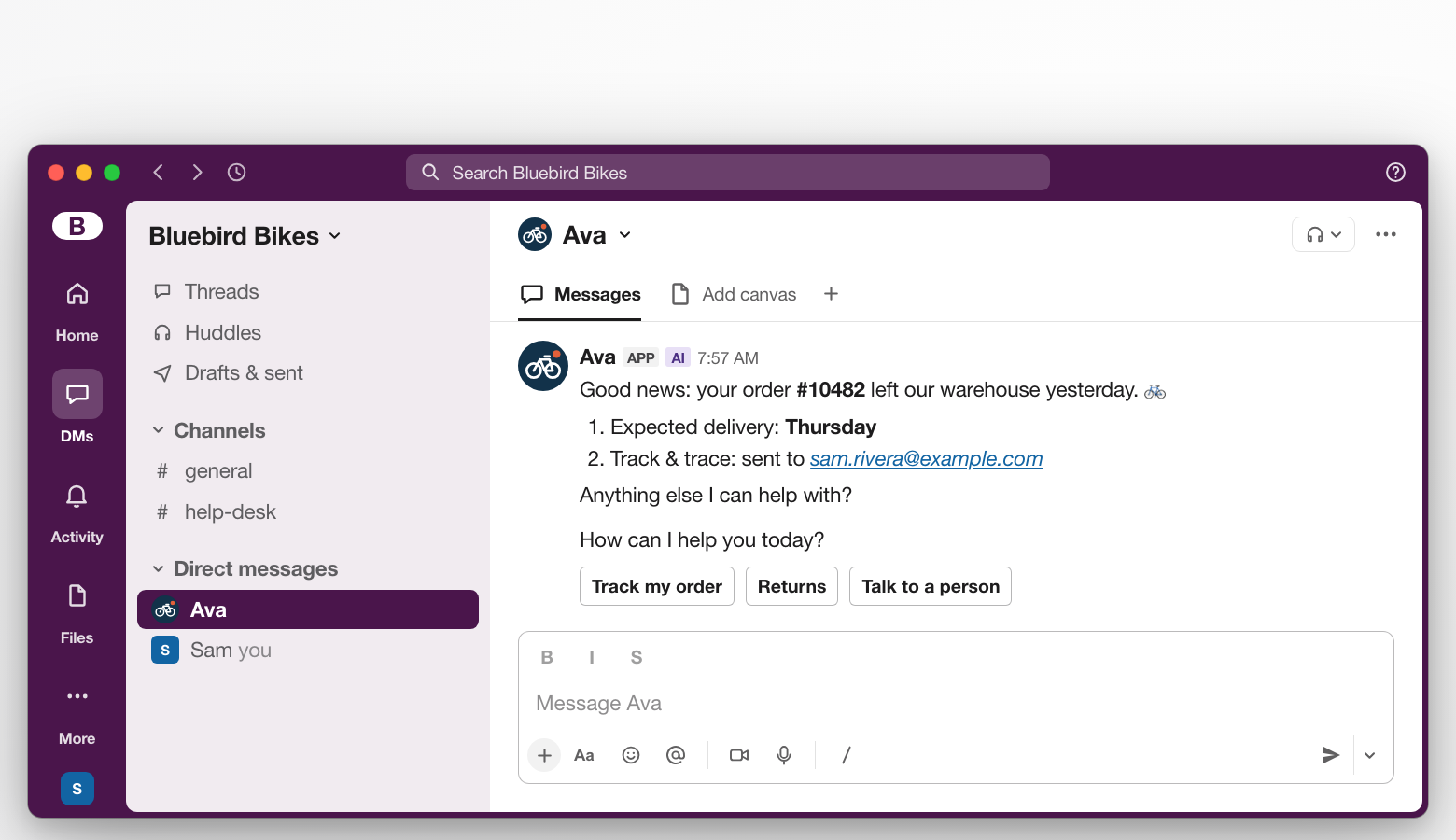Click the More ellipsis in sidebar

coord(77,696)
